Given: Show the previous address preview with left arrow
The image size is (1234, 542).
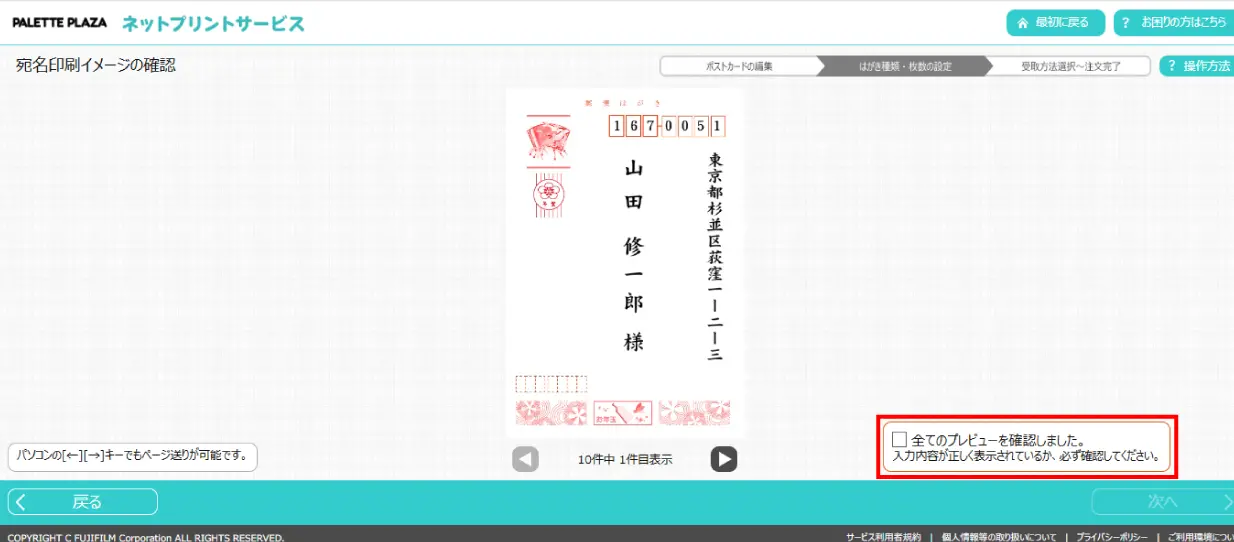Looking at the screenshot, I should (x=525, y=459).
